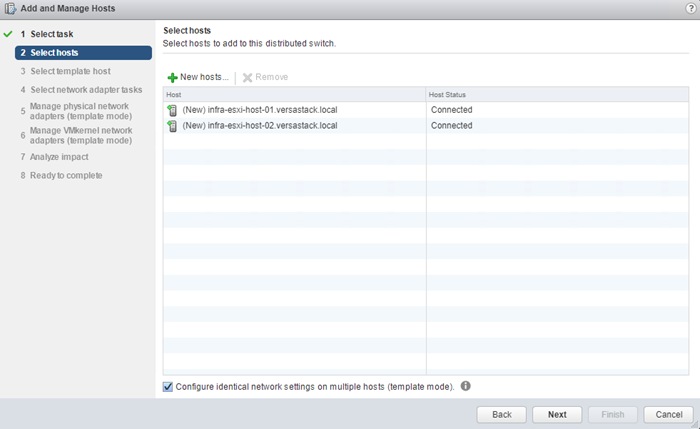Click the green checkmark beside Select task
Viewport: 700px width, 429px height.
click(8, 34)
